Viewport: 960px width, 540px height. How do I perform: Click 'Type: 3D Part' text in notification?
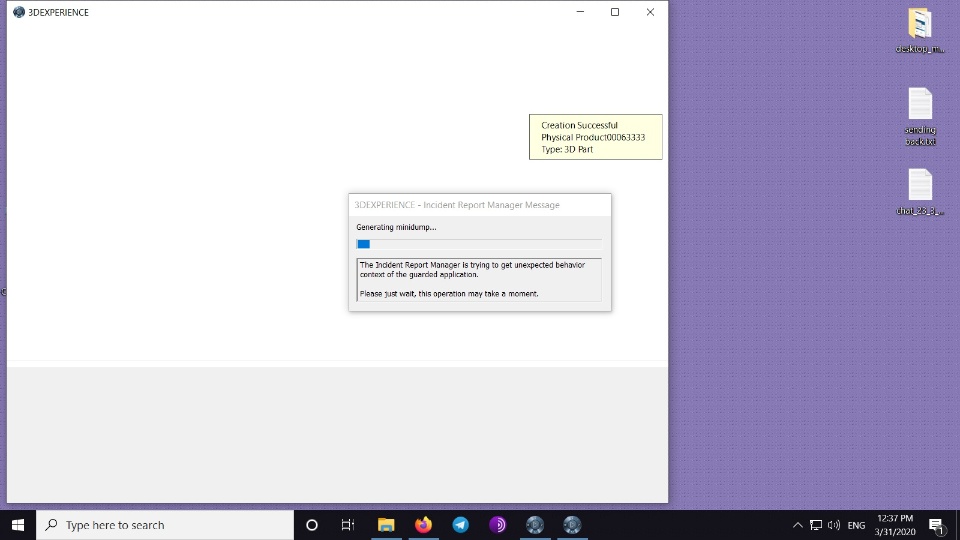pos(567,149)
